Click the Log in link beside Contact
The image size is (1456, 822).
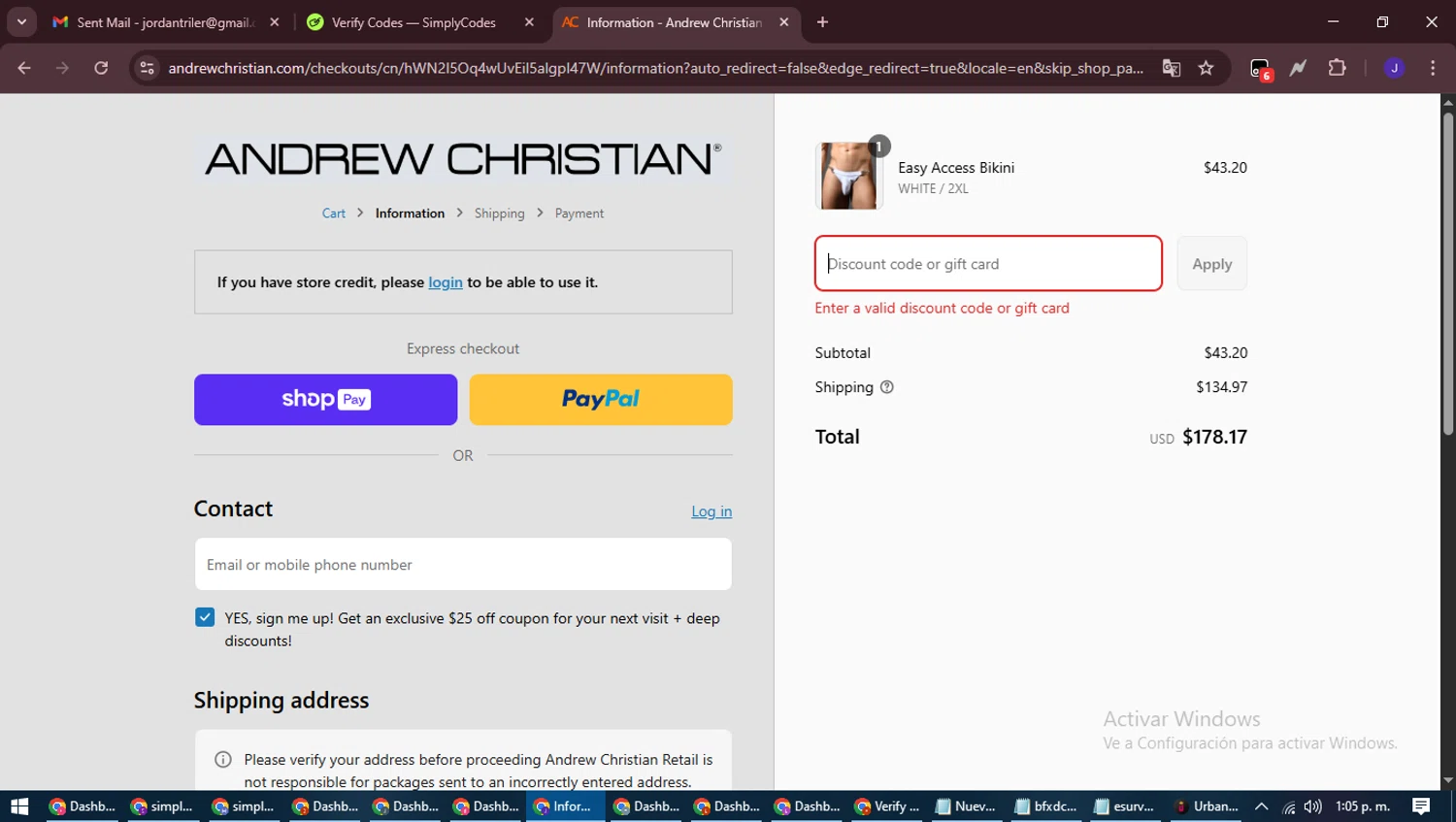click(x=711, y=511)
